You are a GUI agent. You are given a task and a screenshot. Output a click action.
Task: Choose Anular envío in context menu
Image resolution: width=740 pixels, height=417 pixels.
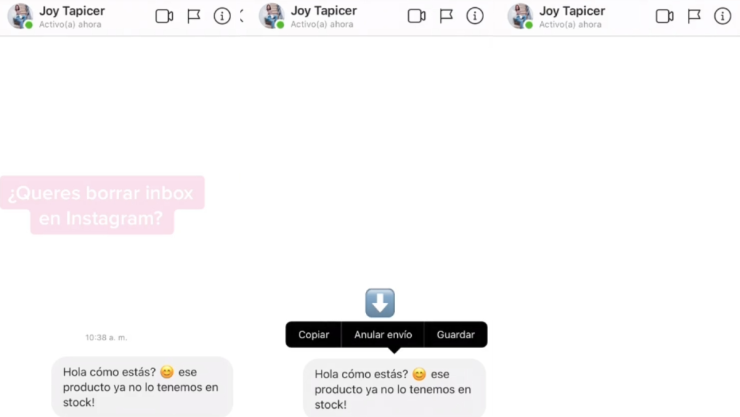click(x=383, y=334)
